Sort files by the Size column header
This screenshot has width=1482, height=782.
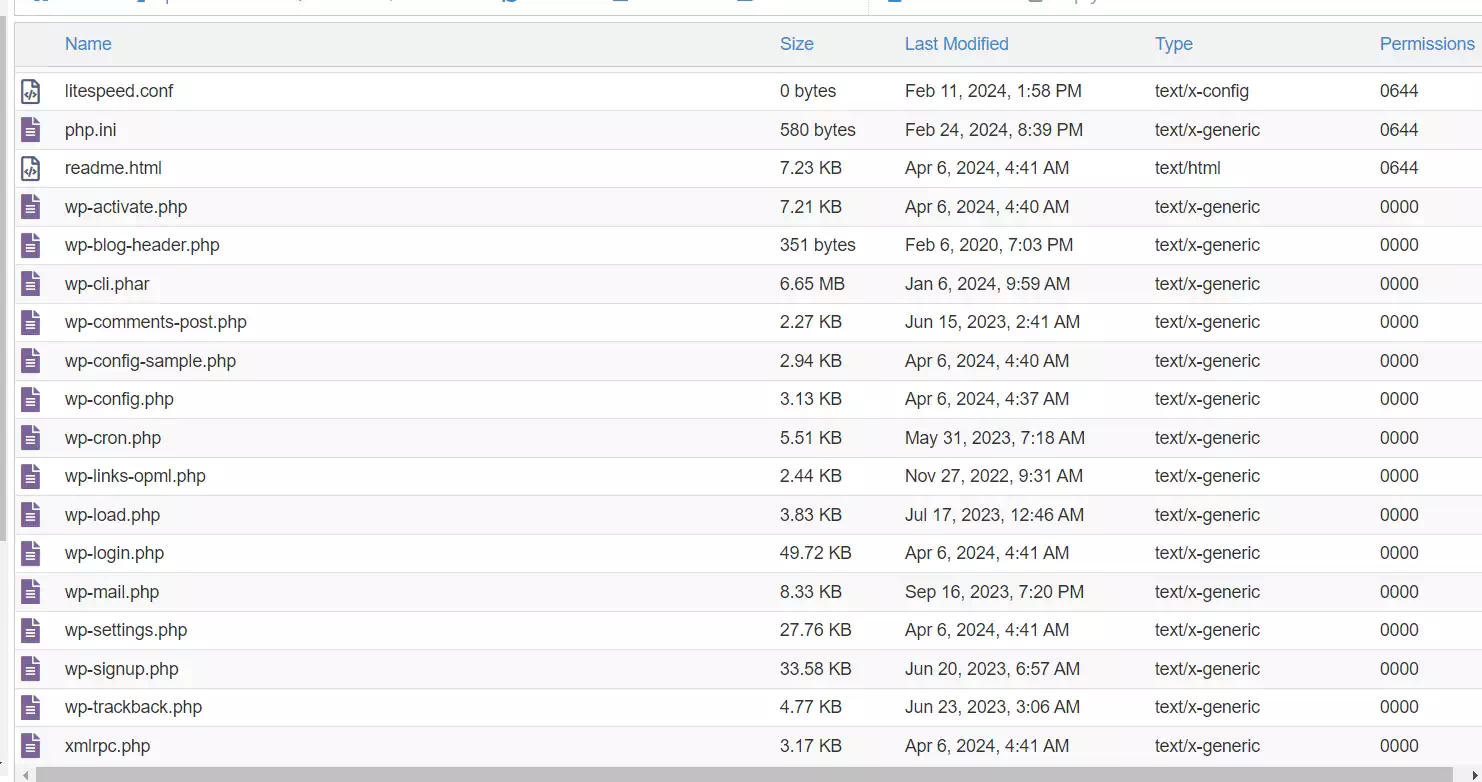797,44
